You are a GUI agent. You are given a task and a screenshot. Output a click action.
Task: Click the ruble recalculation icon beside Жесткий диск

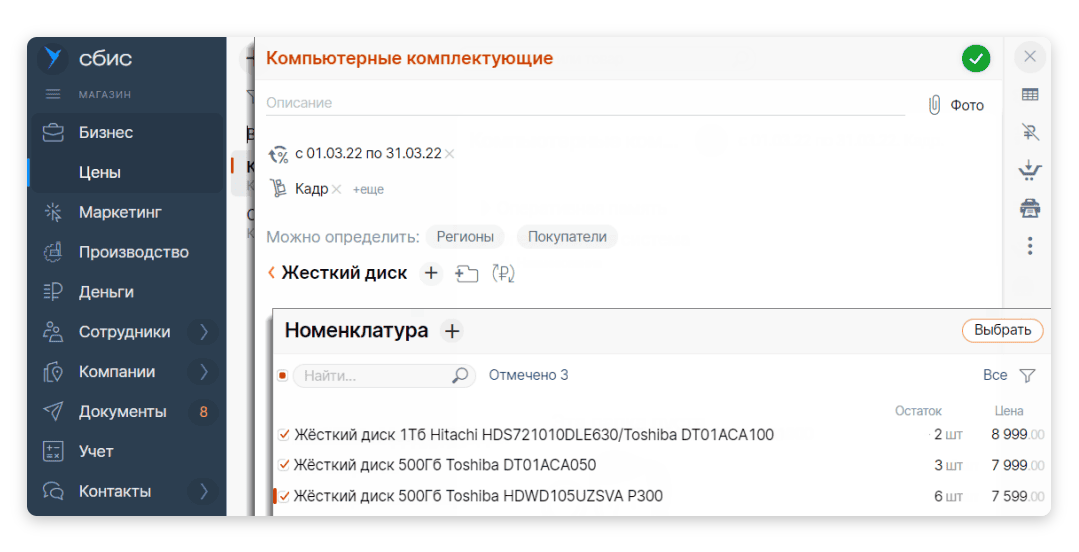click(x=503, y=273)
